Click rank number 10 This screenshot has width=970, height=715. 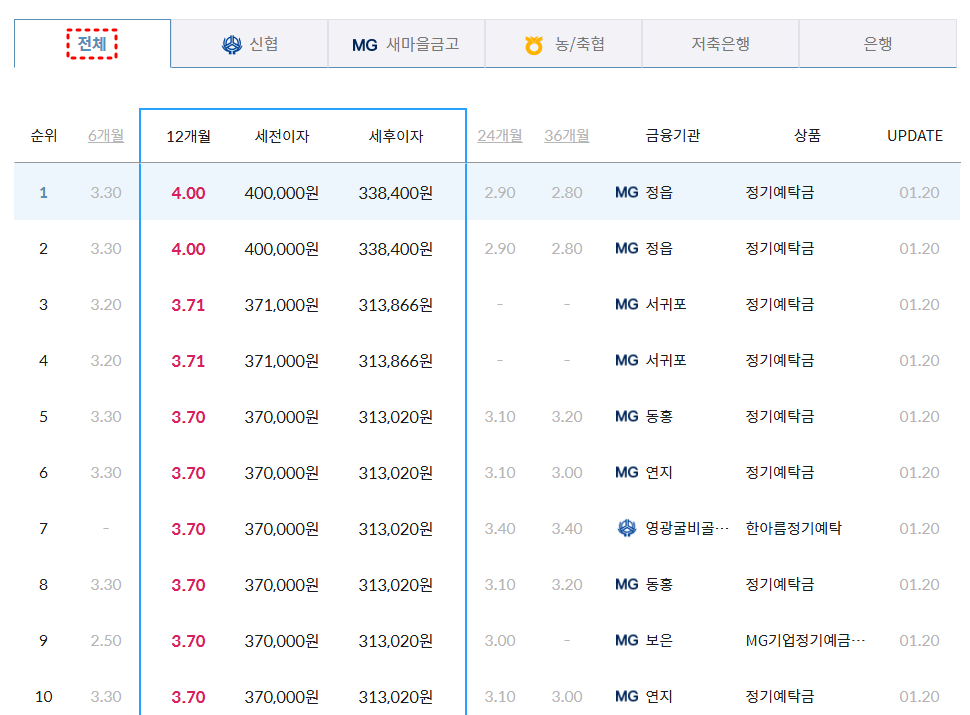[43, 697]
